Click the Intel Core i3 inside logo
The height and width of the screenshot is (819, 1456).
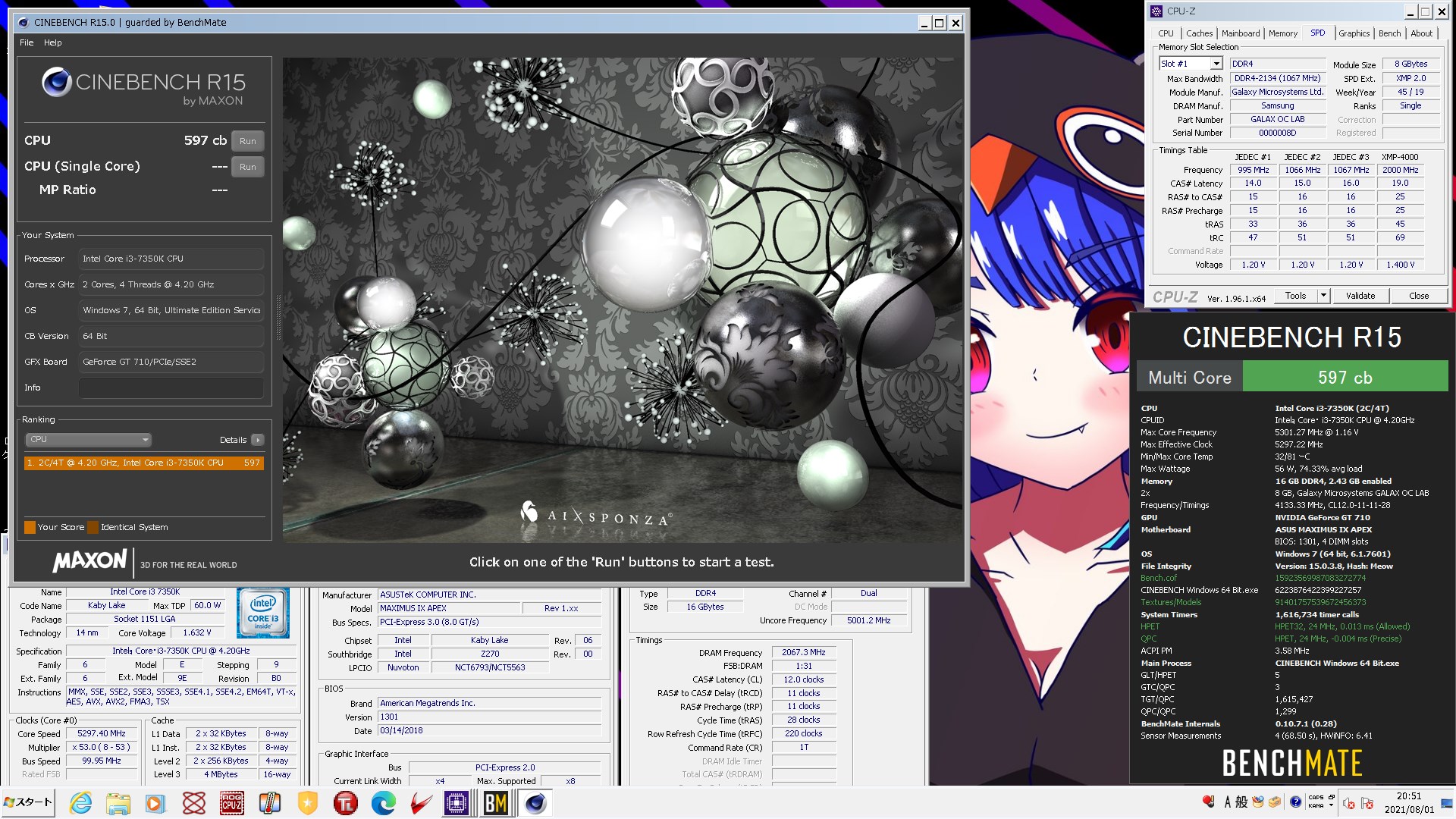point(263,613)
